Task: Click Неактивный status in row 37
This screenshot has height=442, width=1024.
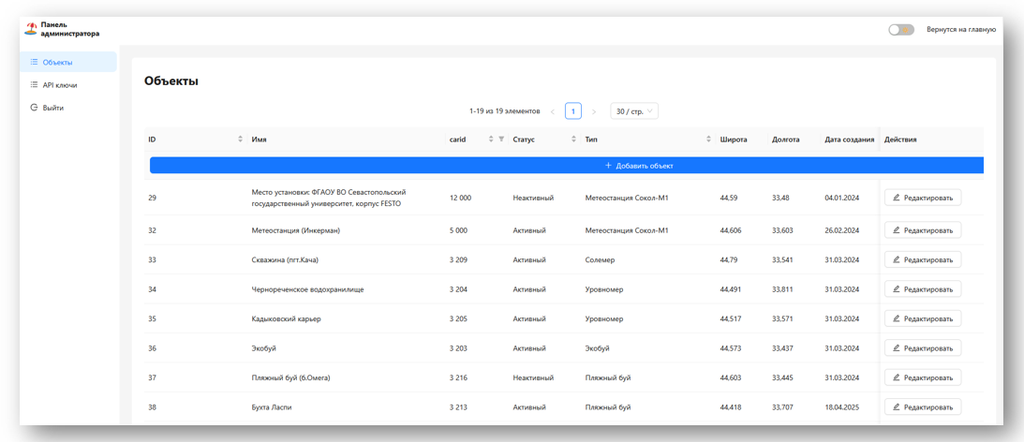Action: [534, 377]
